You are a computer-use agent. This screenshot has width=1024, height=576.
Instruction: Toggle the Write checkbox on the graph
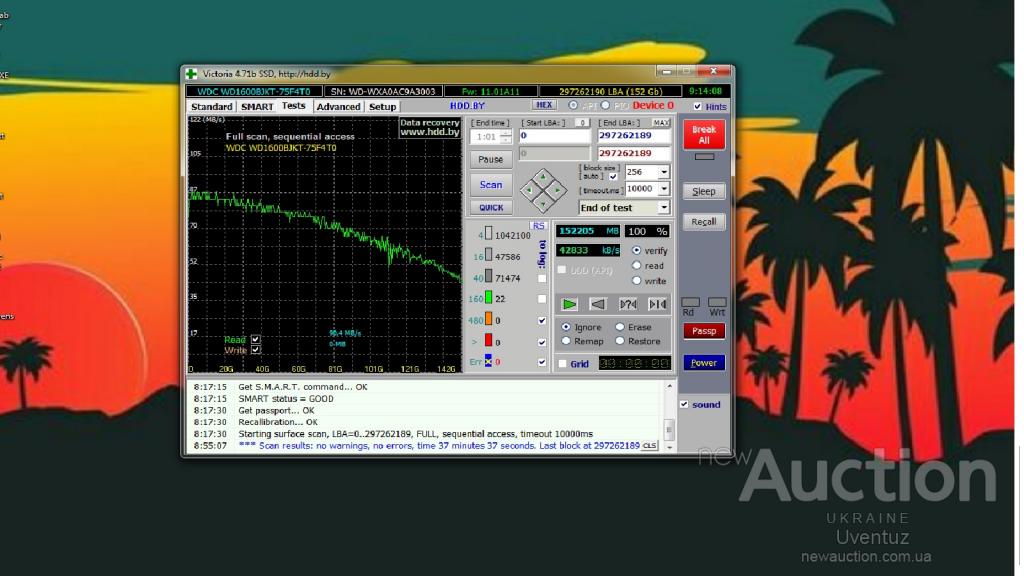pos(255,350)
